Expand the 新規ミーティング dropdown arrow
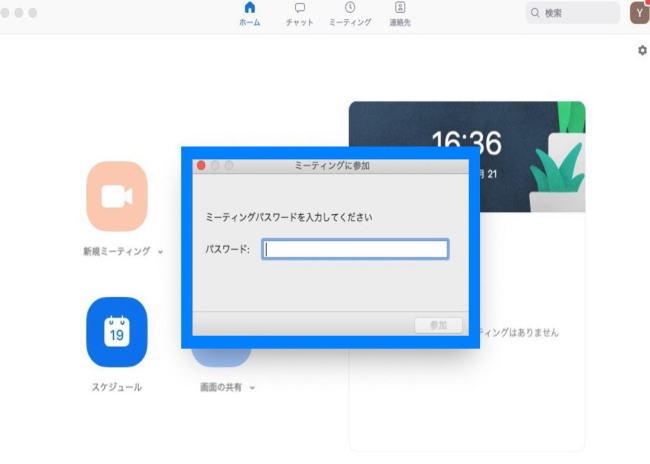 (x=160, y=252)
